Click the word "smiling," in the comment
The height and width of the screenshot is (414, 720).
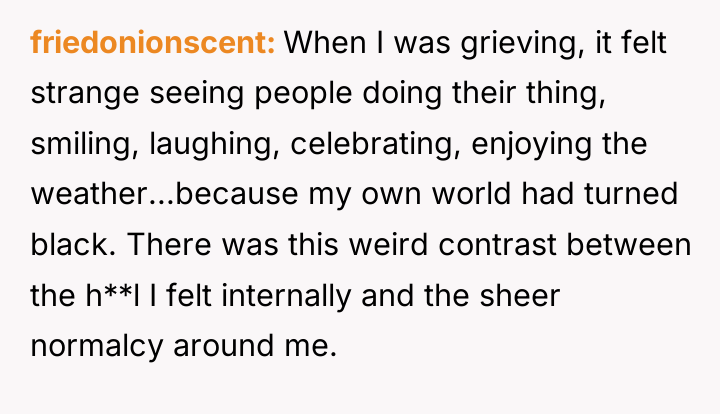coord(84,145)
